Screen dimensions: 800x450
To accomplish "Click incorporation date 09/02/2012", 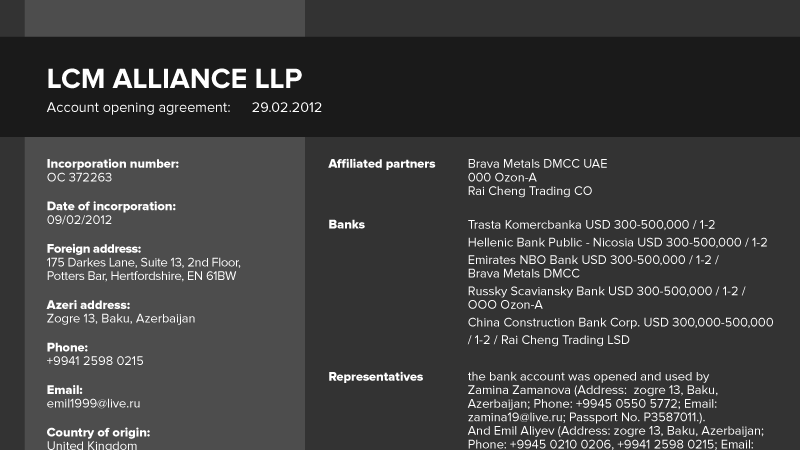I will pyautogui.click(x=79, y=220).
